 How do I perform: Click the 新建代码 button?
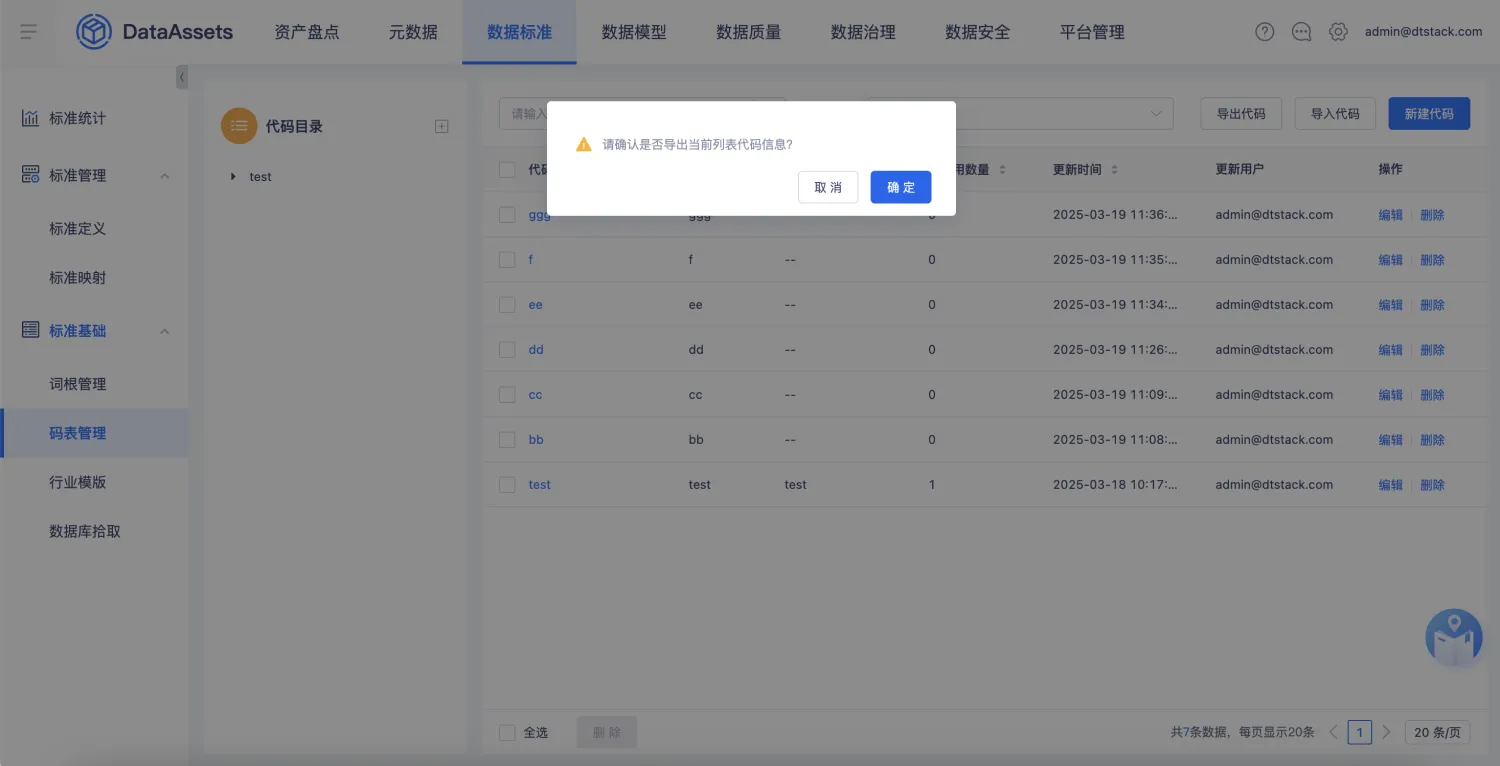1429,114
